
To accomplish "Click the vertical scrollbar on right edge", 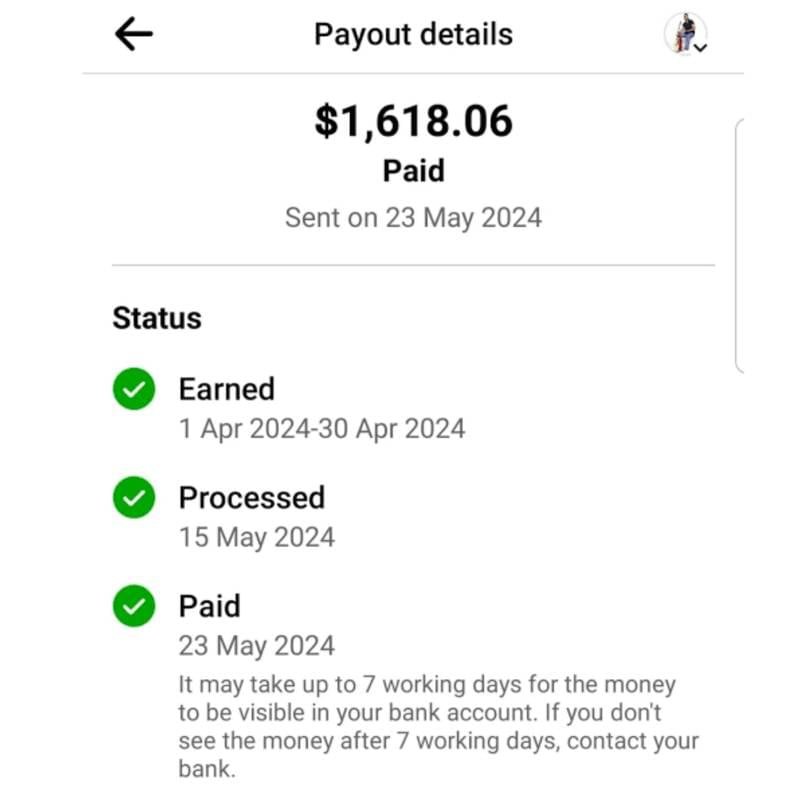I will coord(739,245).
